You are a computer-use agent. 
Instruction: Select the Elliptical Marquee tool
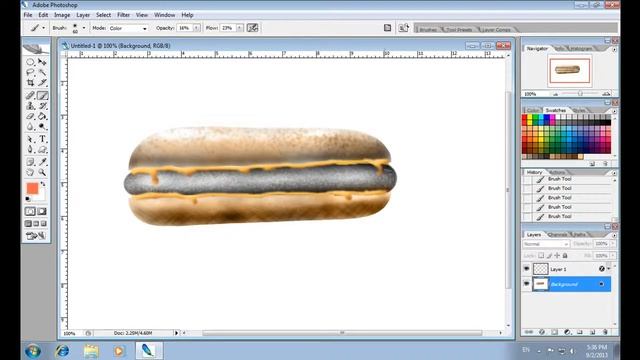click(30, 62)
